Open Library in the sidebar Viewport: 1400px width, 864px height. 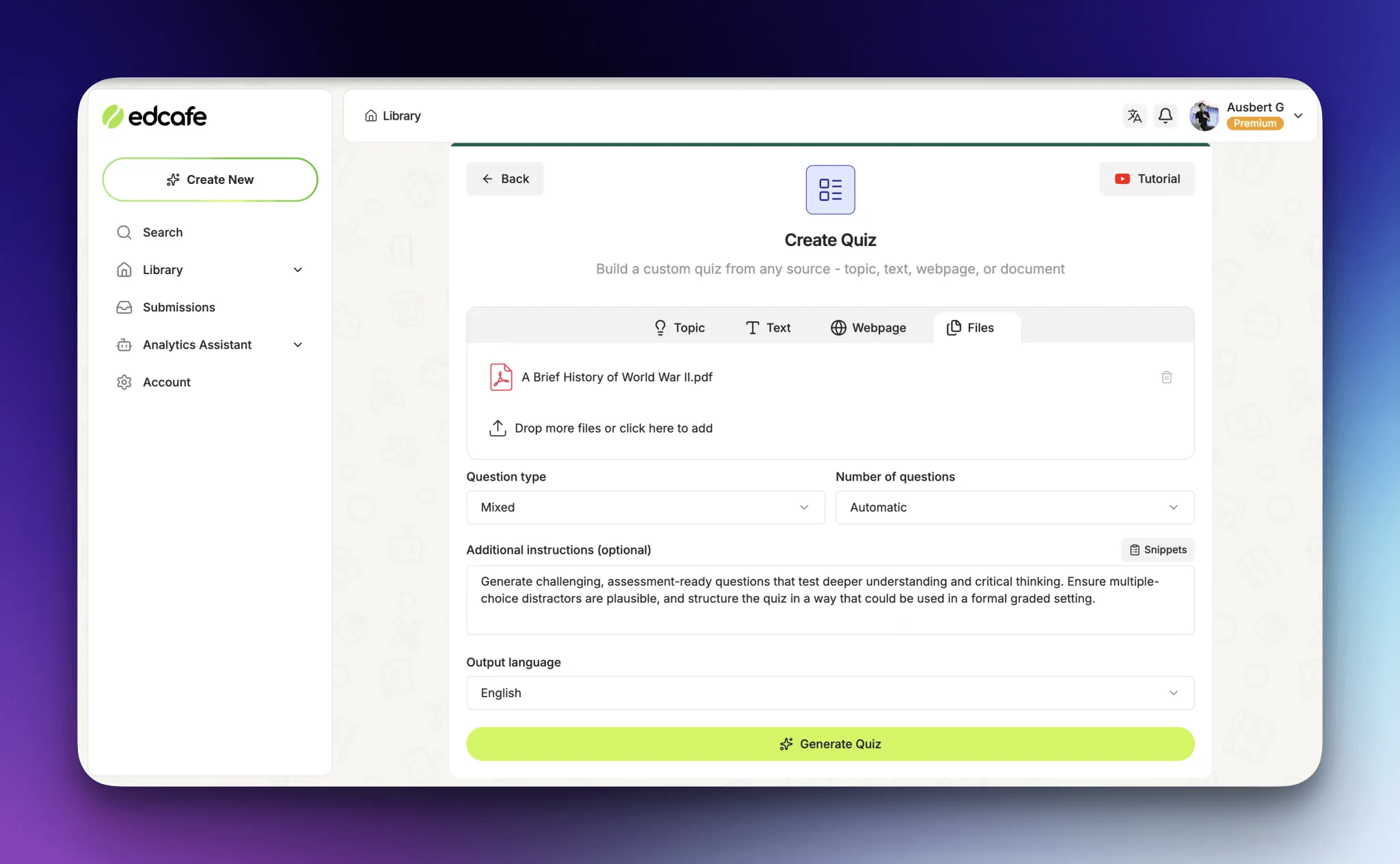[x=163, y=270]
